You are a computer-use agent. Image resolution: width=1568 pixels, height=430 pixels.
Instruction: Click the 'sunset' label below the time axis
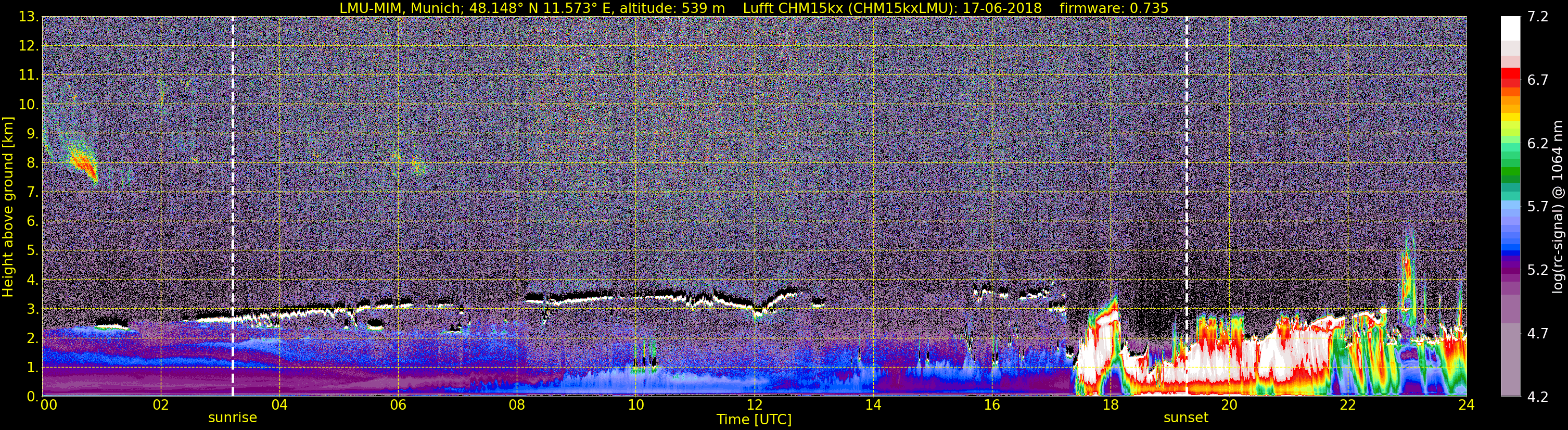(x=1187, y=418)
